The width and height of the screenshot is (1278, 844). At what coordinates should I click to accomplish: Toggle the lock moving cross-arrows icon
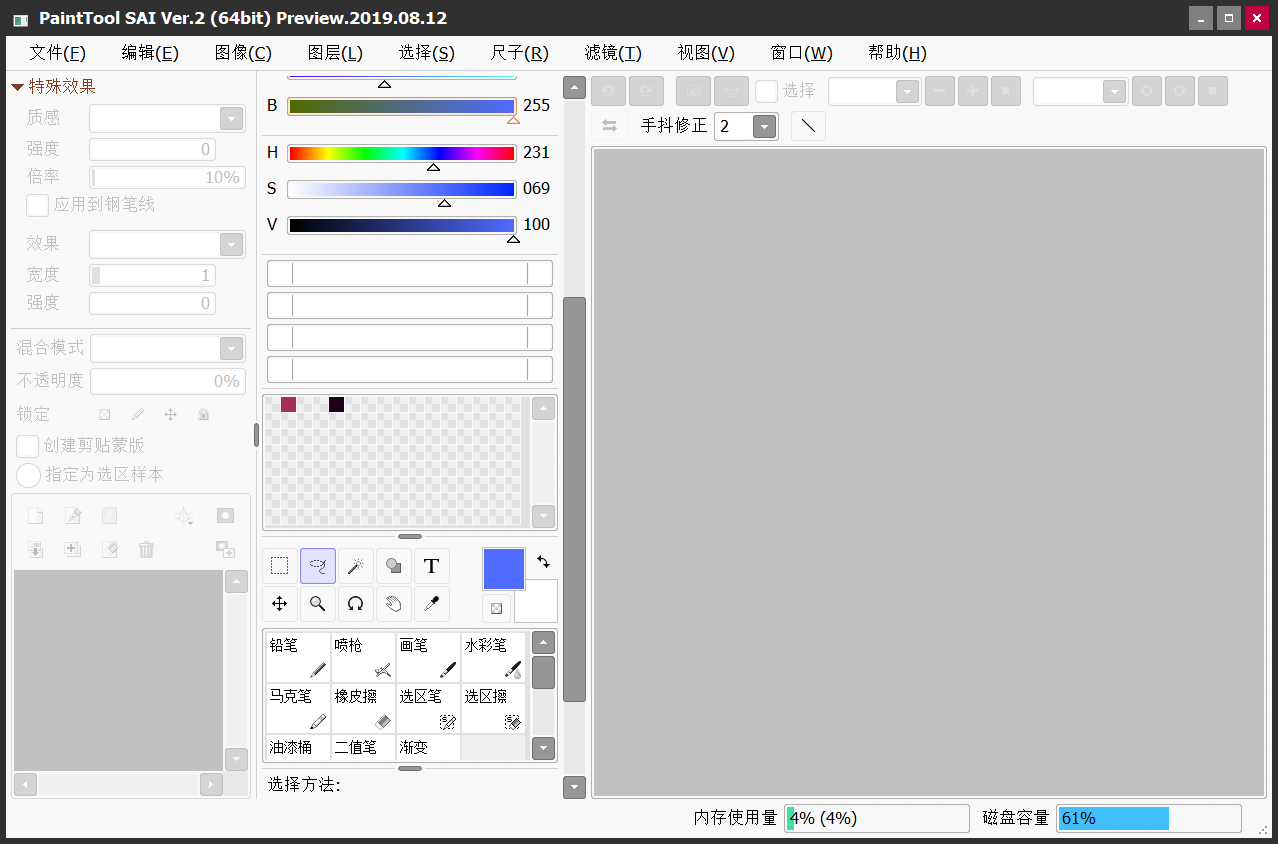[170, 414]
